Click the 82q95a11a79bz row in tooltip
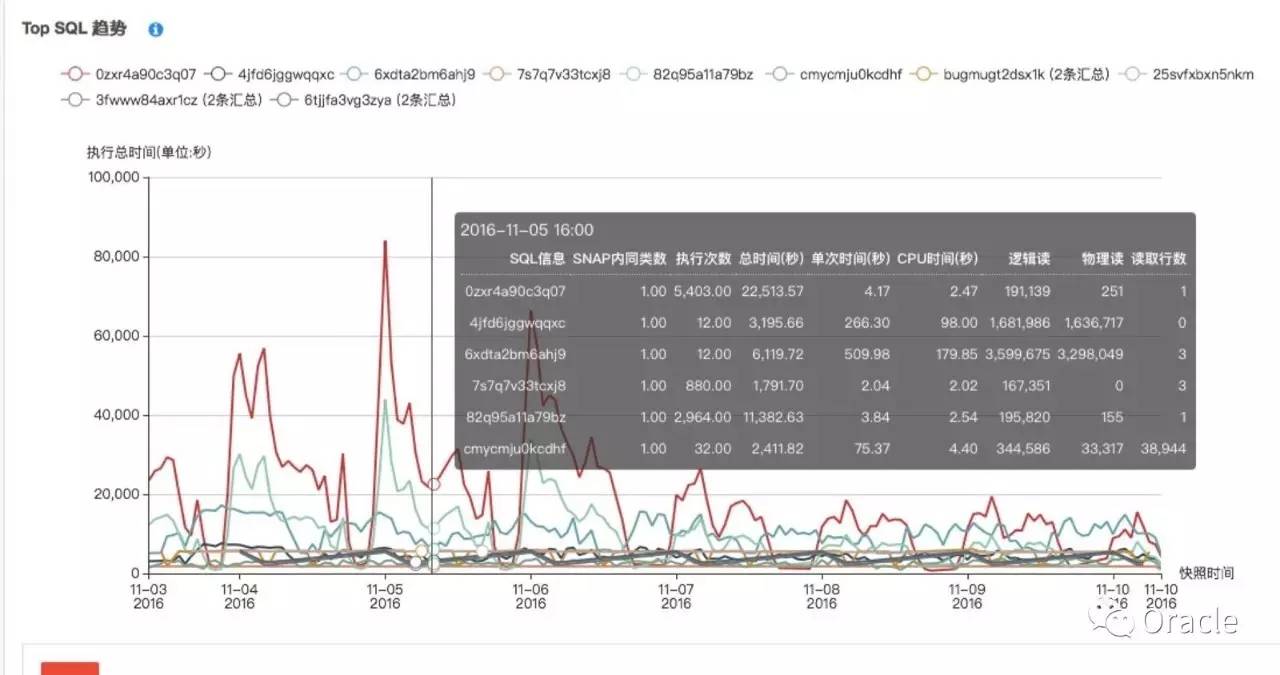The height and width of the screenshot is (675, 1280). [x=825, y=417]
